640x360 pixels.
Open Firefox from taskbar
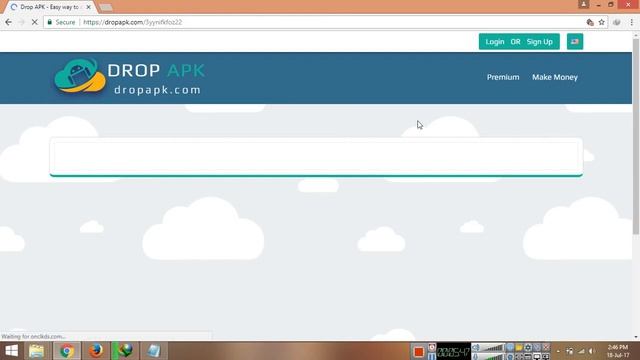(96, 351)
